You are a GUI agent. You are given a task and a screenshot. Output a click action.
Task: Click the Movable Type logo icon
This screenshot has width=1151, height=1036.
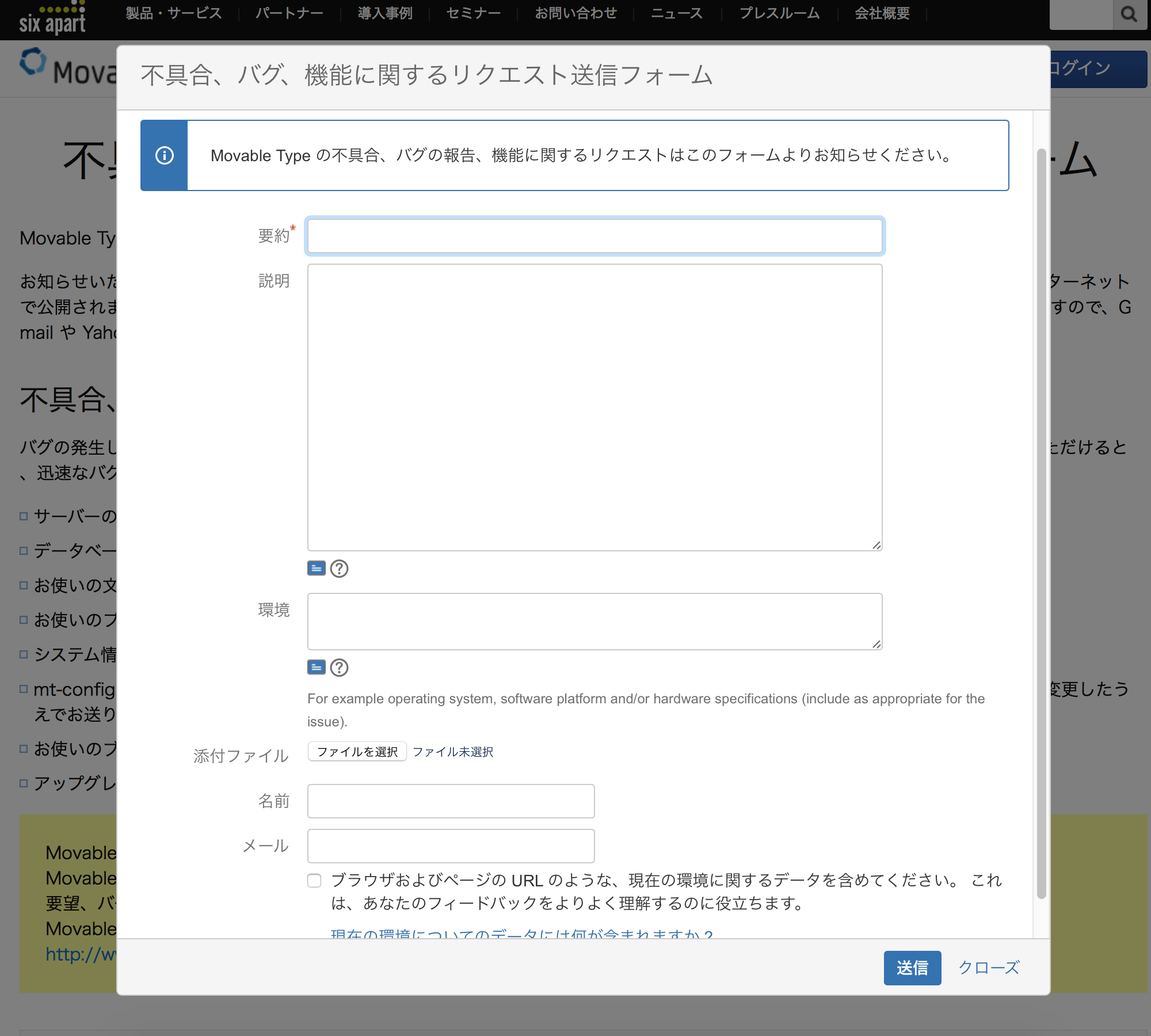pos(33,62)
